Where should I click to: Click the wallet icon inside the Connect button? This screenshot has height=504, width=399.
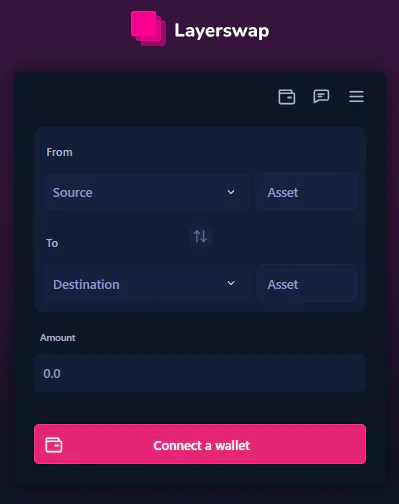point(54,445)
